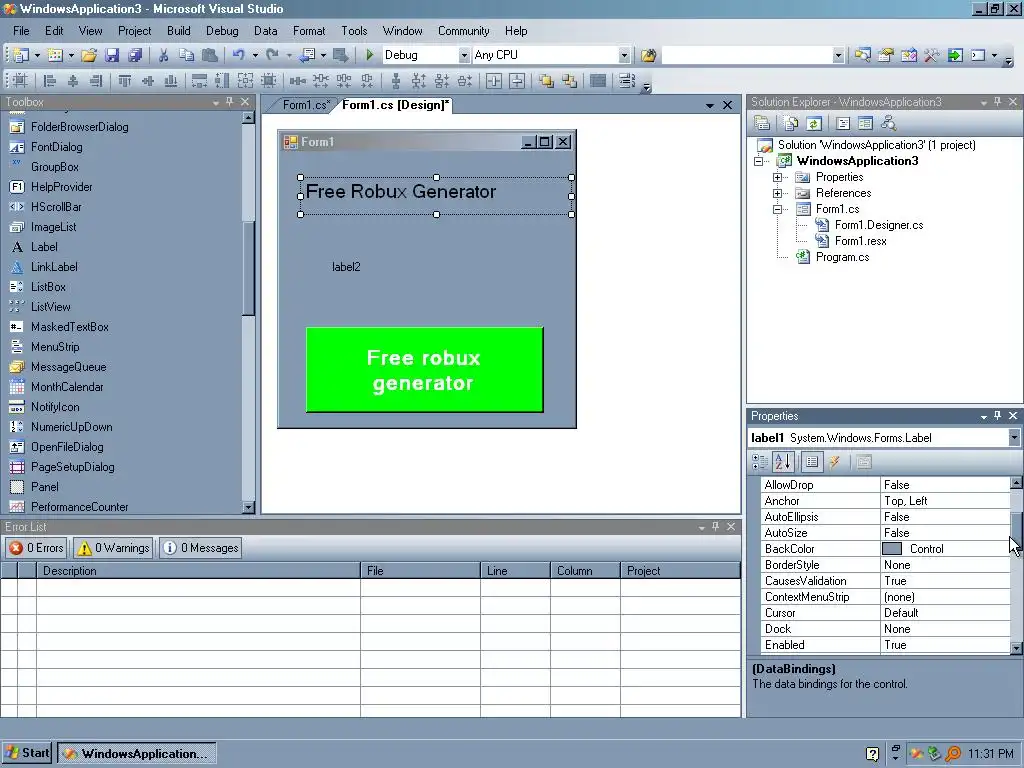Click the Save All toolbar icon
The width and height of the screenshot is (1024, 768).
coord(135,56)
